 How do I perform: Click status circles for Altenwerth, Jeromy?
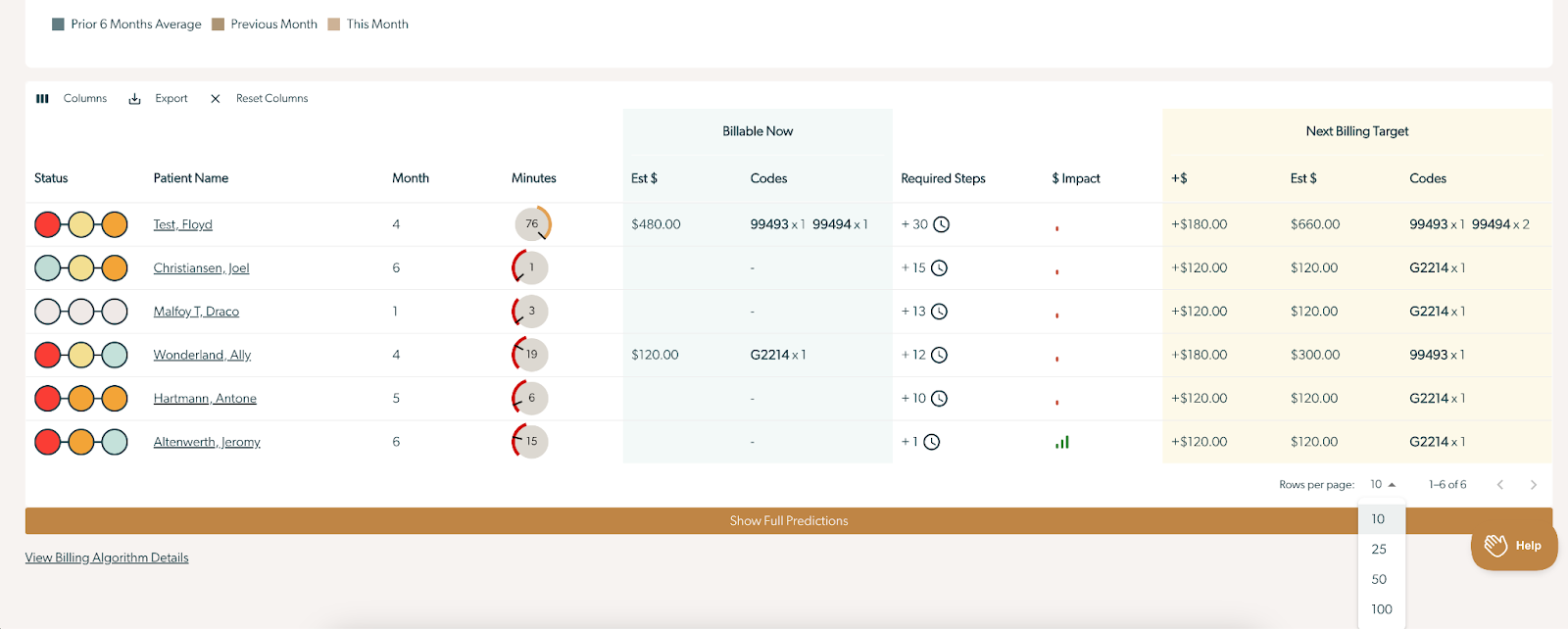pos(81,442)
